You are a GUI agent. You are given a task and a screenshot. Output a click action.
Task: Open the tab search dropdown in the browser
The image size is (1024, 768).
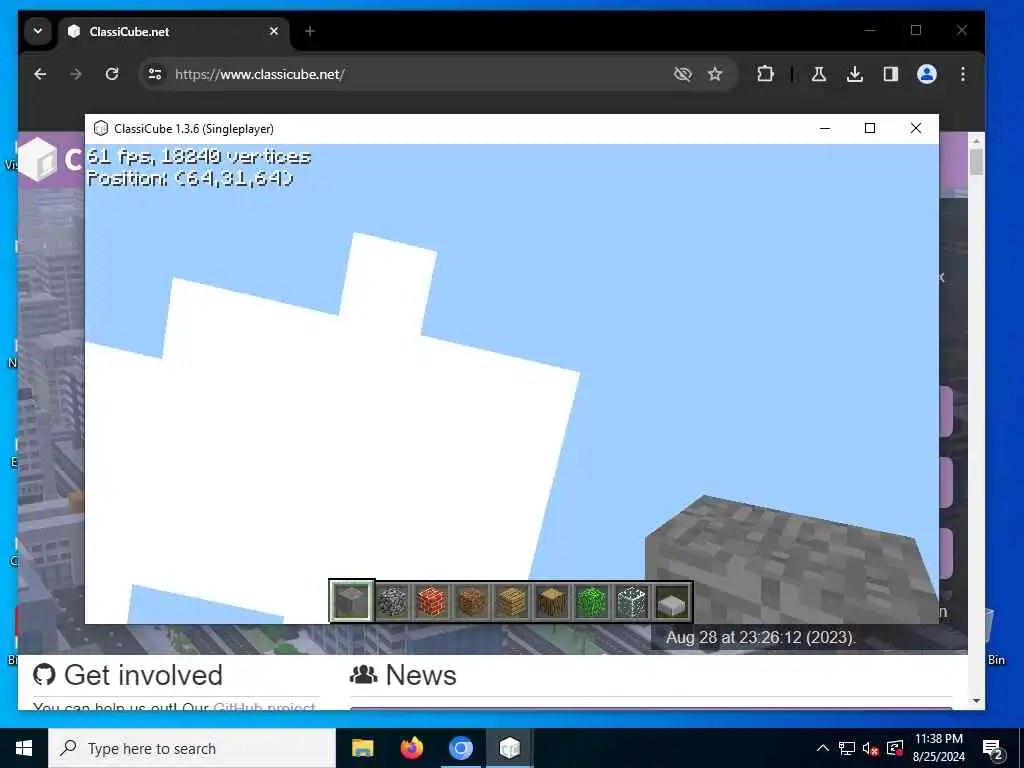(38, 31)
